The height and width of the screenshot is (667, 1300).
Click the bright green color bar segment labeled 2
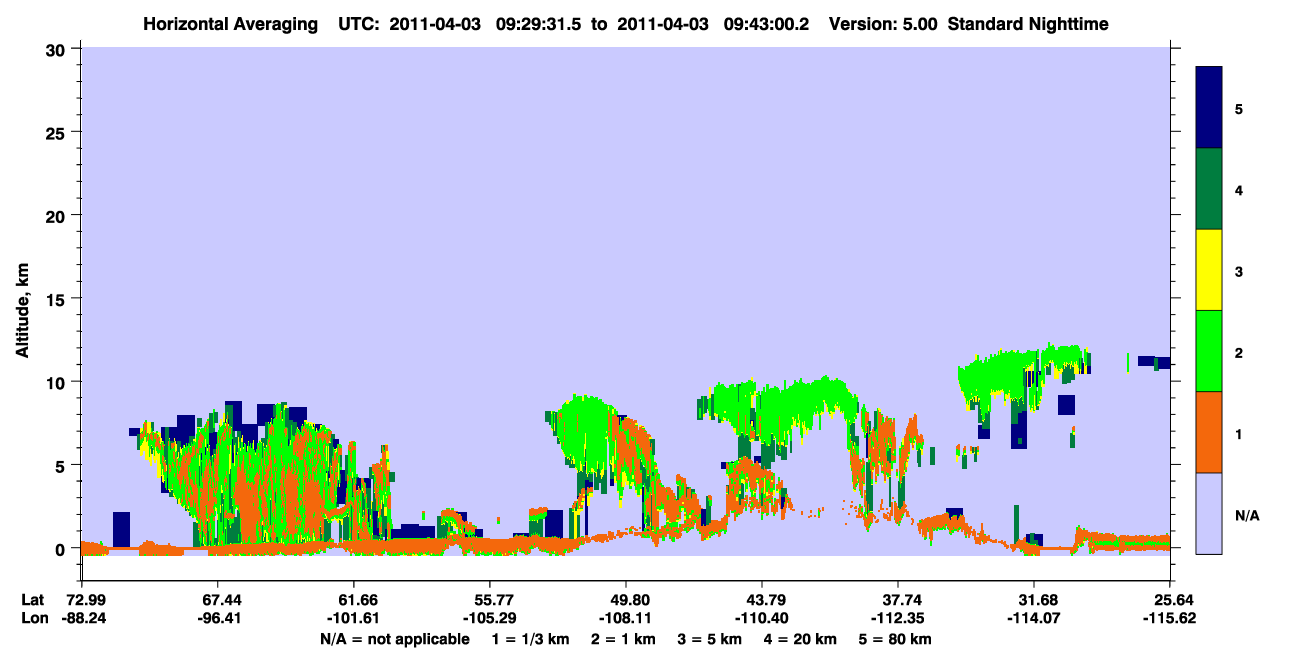(1209, 350)
